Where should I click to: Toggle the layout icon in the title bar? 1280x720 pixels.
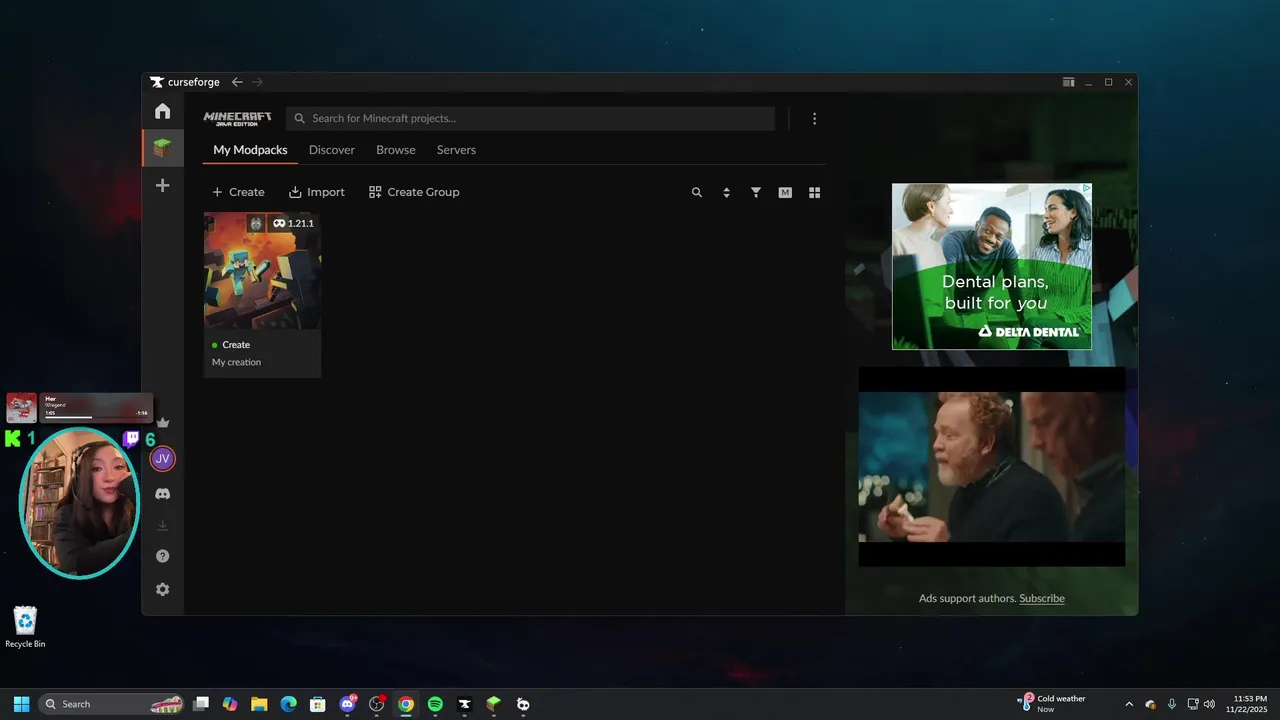coord(1068,82)
